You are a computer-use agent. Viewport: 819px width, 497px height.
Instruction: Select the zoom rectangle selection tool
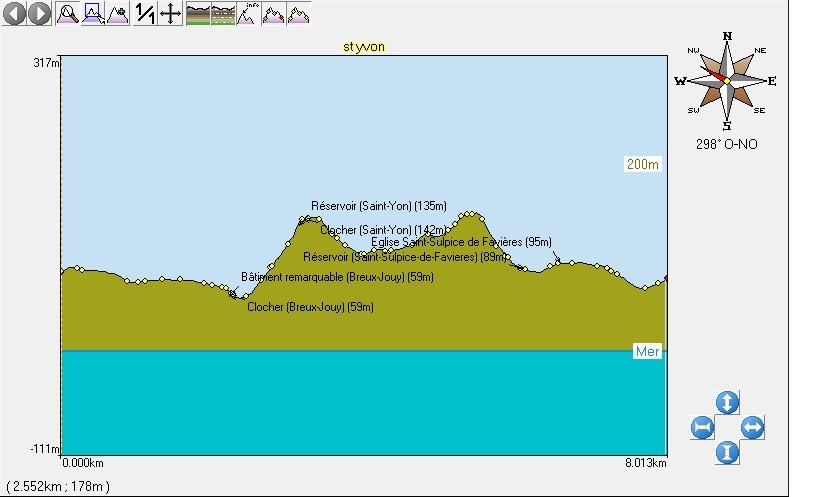coord(93,14)
